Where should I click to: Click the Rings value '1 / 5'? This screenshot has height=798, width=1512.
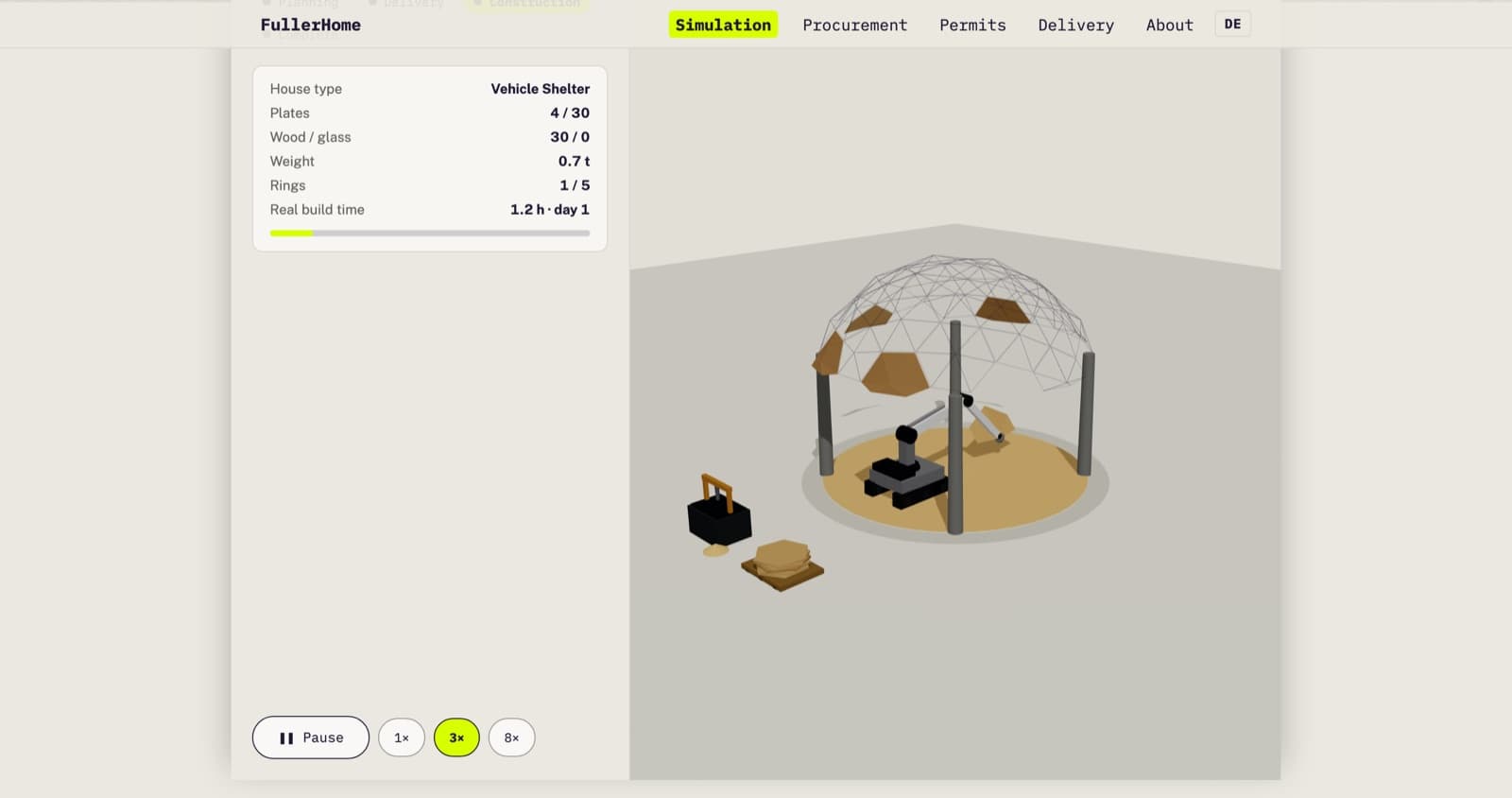tap(575, 185)
